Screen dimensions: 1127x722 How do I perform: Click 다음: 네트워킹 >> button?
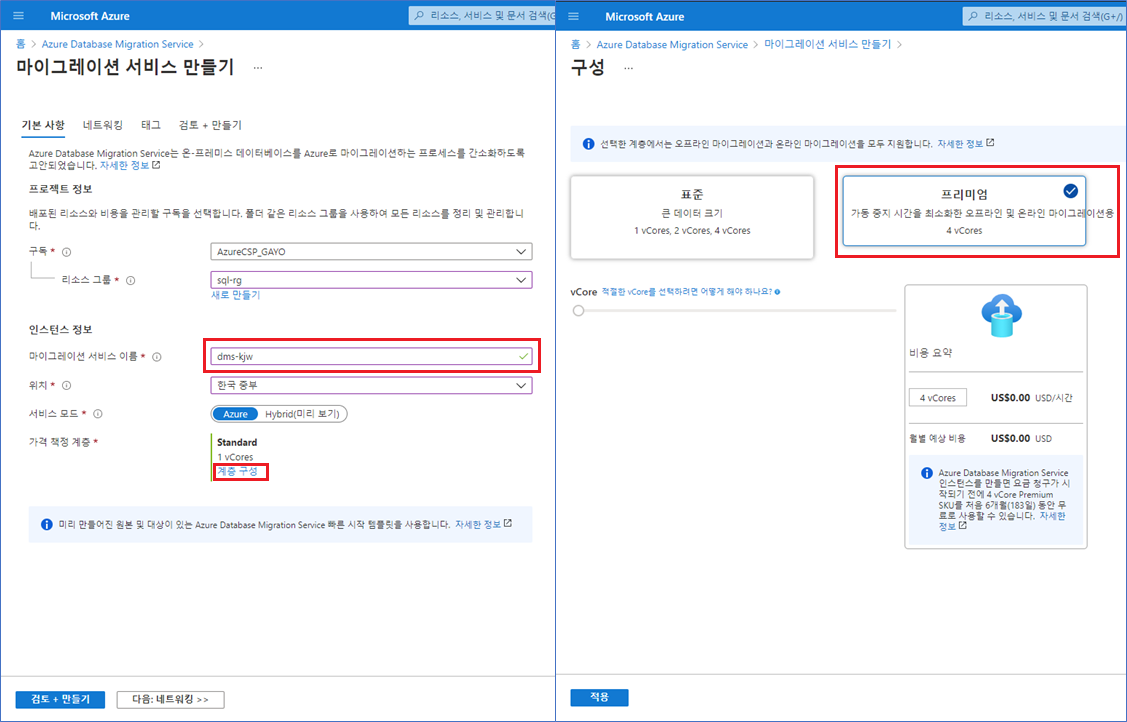tap(170, 700)
